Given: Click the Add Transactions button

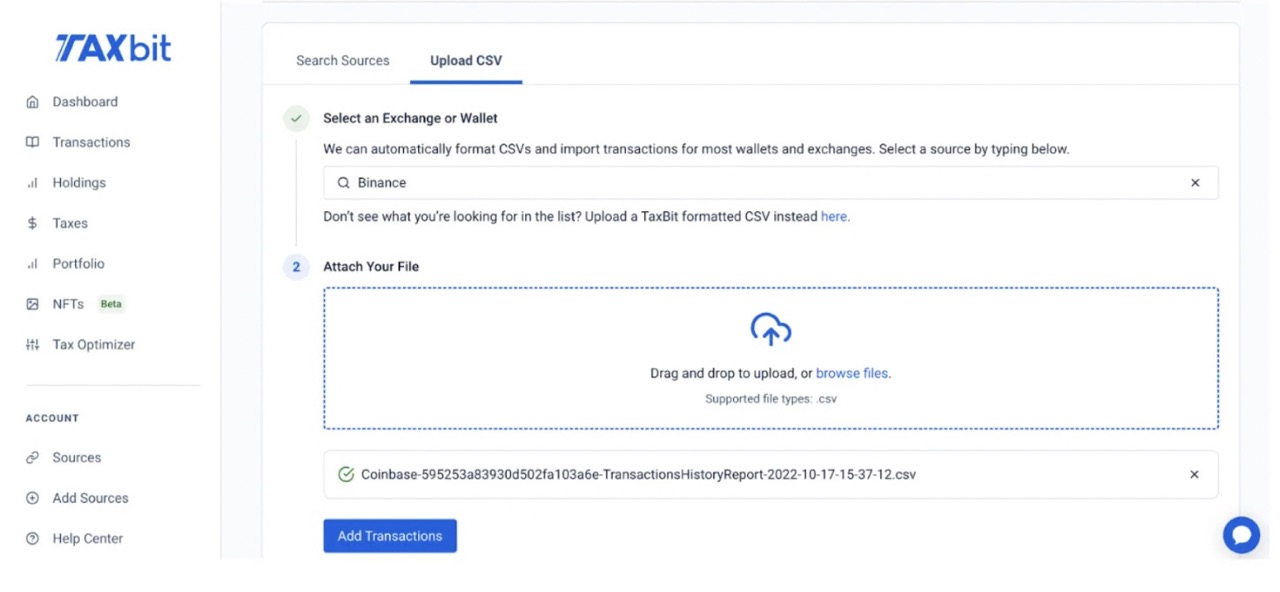Looking at the screenshot, I should tap(389, 535).
